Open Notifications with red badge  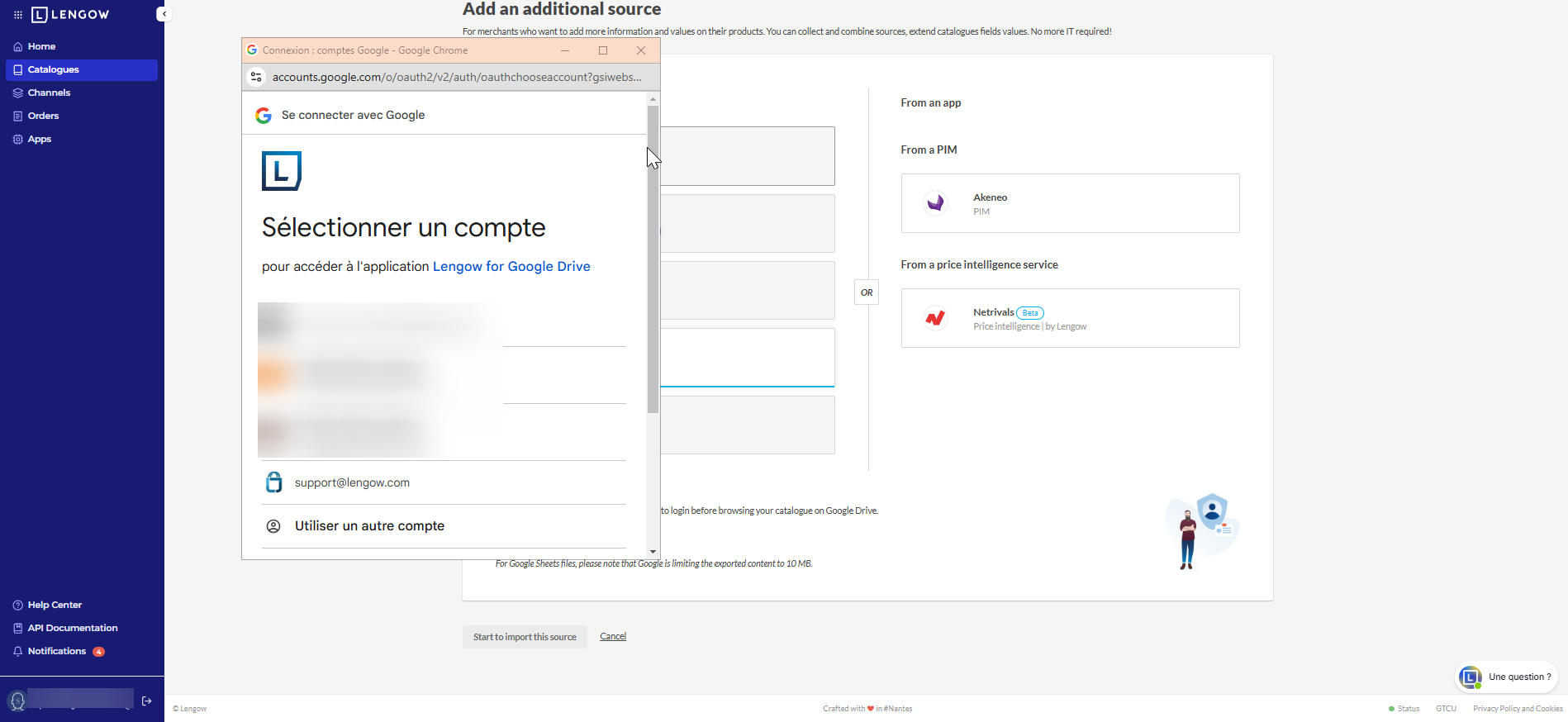point(57,651)
